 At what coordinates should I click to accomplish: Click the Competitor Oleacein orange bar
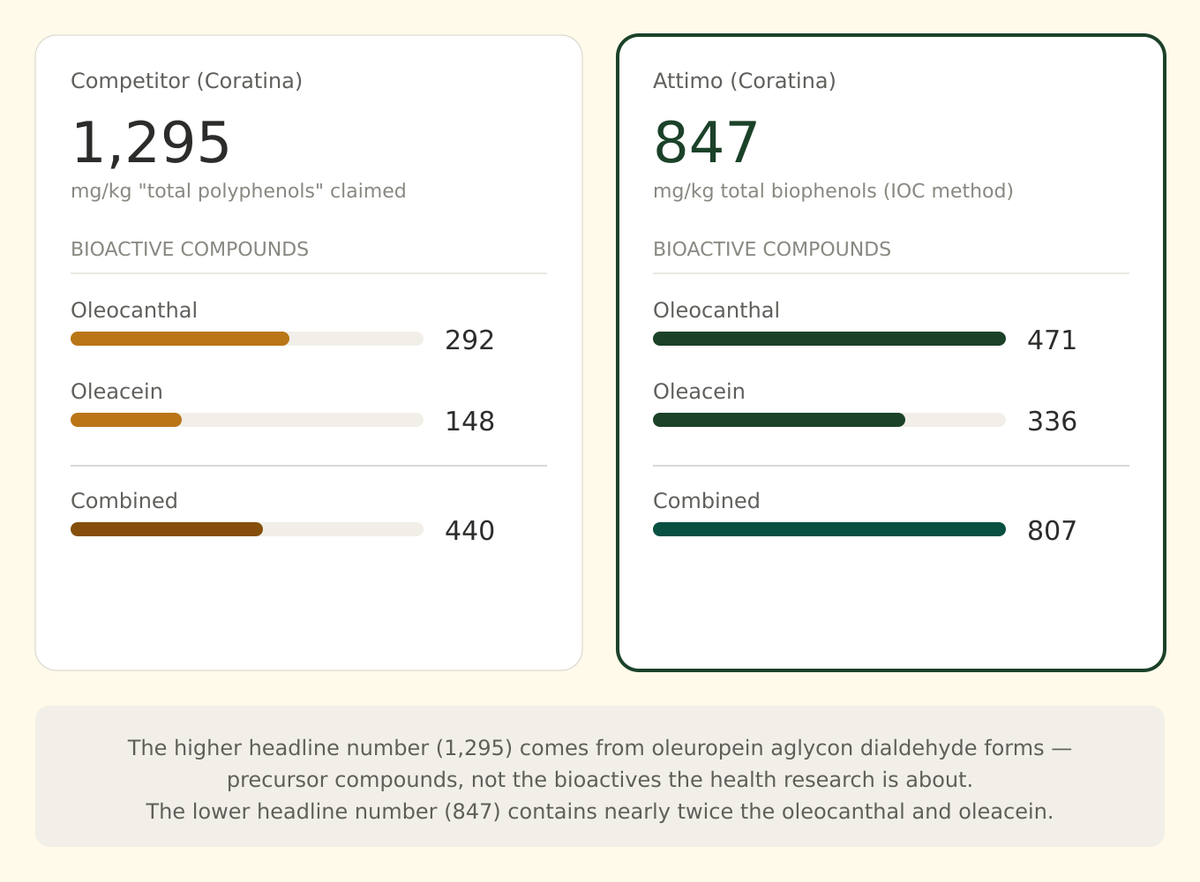pyautogui.click(x=126, y=420)
